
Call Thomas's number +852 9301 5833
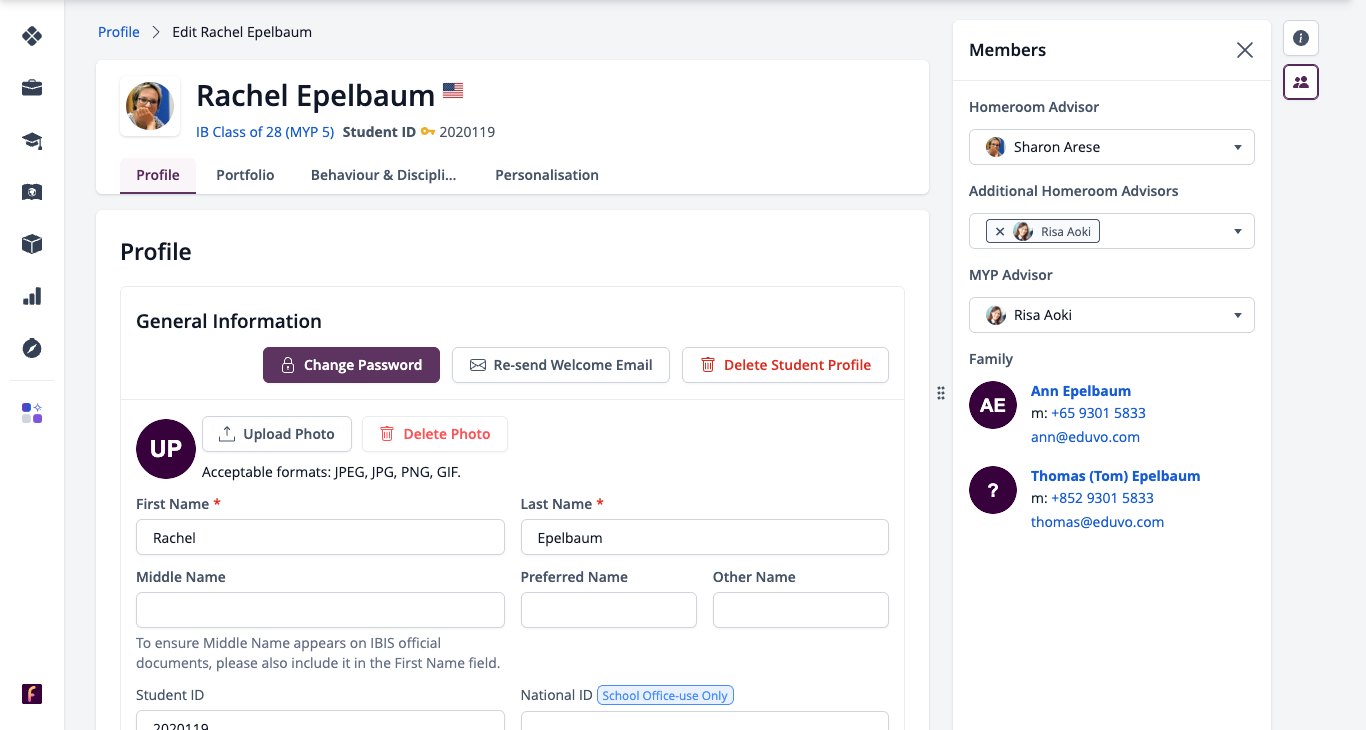[x=1102, y=498]
